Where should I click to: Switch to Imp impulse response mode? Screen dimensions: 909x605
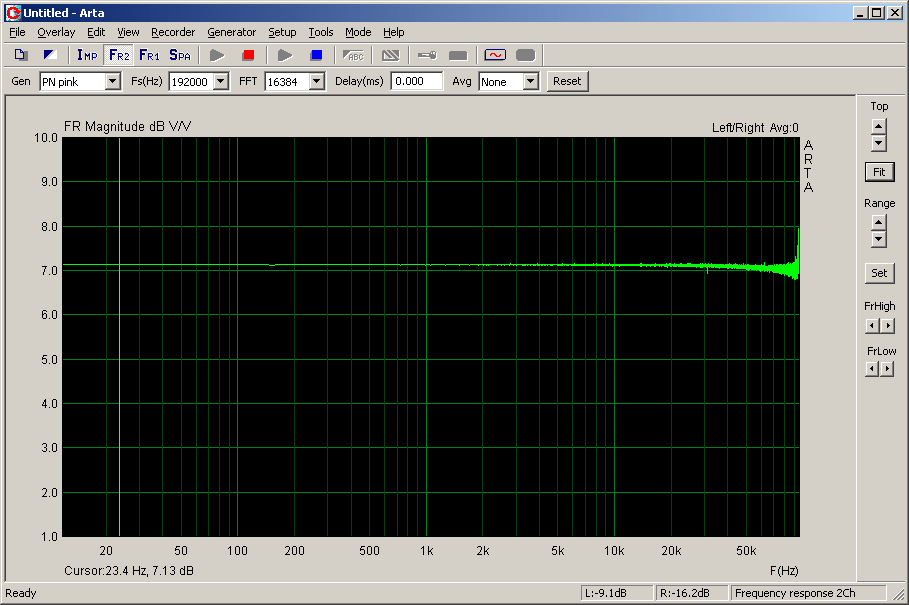tap(87, 55)
